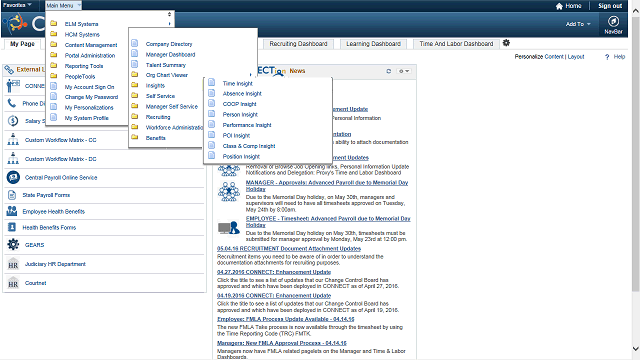The image size is (640, 360).
Task: Open the NavBar compass icon
Action: pyautogui.click(x=613, y=21)
